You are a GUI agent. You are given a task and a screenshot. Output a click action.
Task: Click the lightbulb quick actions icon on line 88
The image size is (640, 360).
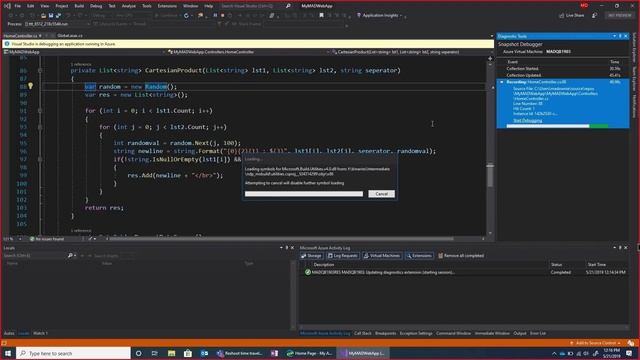click(30, 86)
